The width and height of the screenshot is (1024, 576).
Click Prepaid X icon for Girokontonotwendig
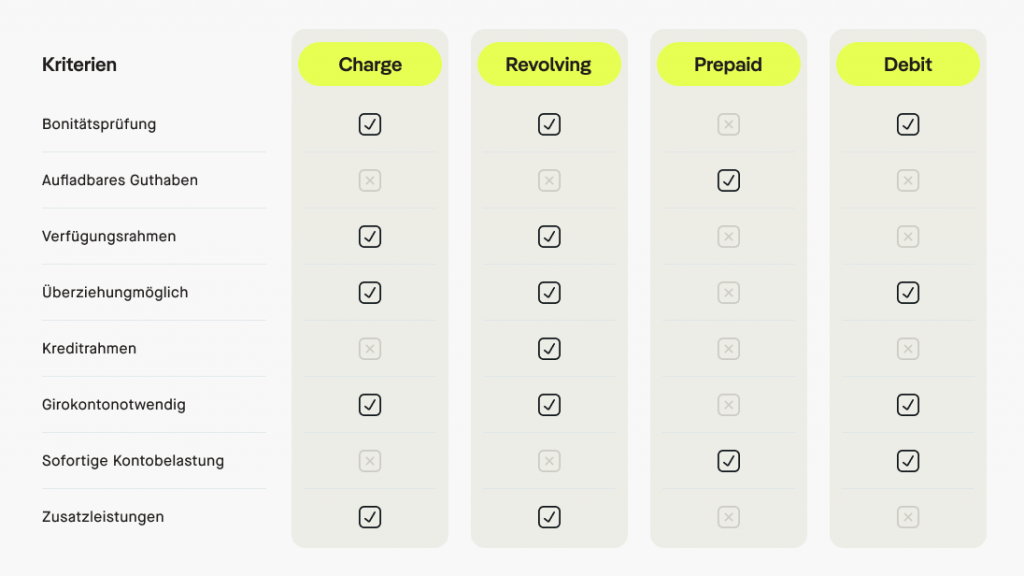(728, 405)
